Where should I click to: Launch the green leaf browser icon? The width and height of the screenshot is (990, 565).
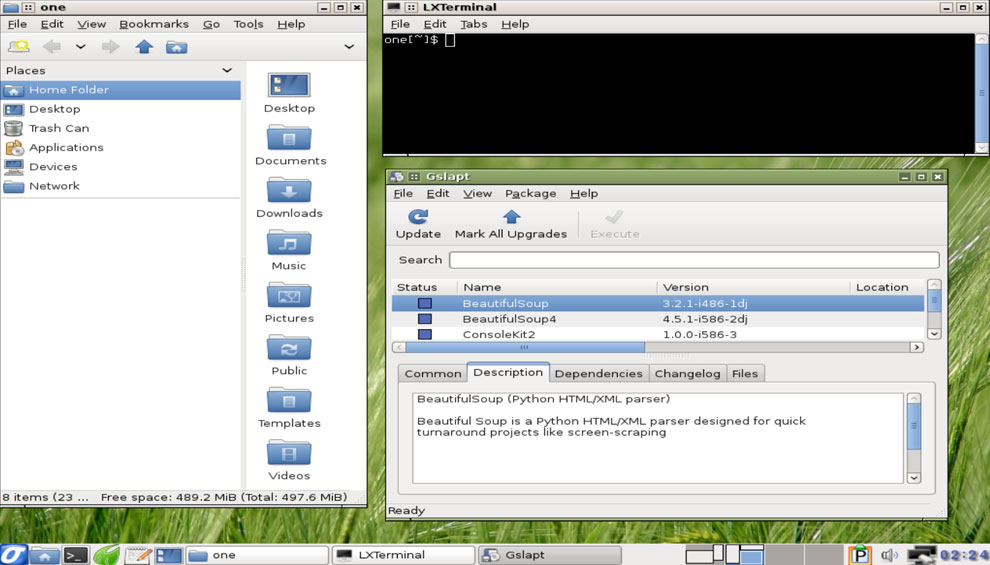107,555
